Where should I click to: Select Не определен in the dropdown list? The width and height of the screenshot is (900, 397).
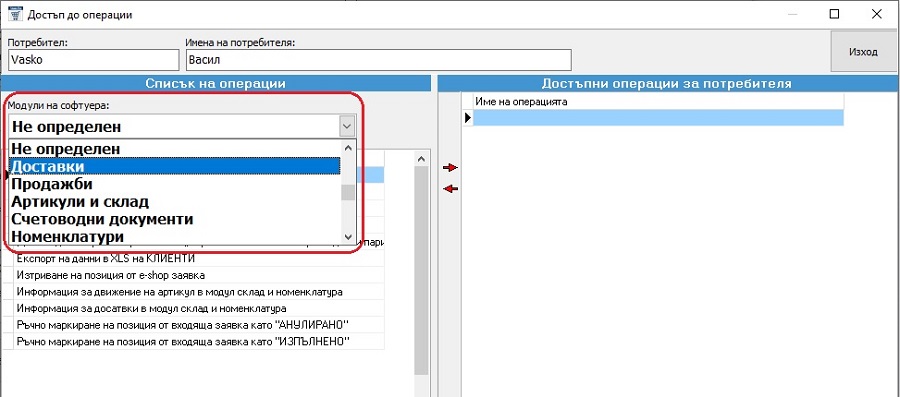(x=174, y=148)
